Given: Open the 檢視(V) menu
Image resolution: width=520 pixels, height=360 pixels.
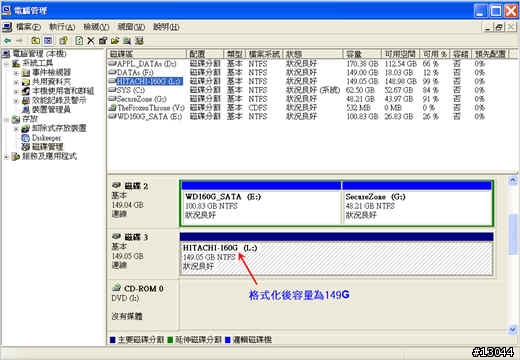Looking at the screenshot, I should 96,27.
